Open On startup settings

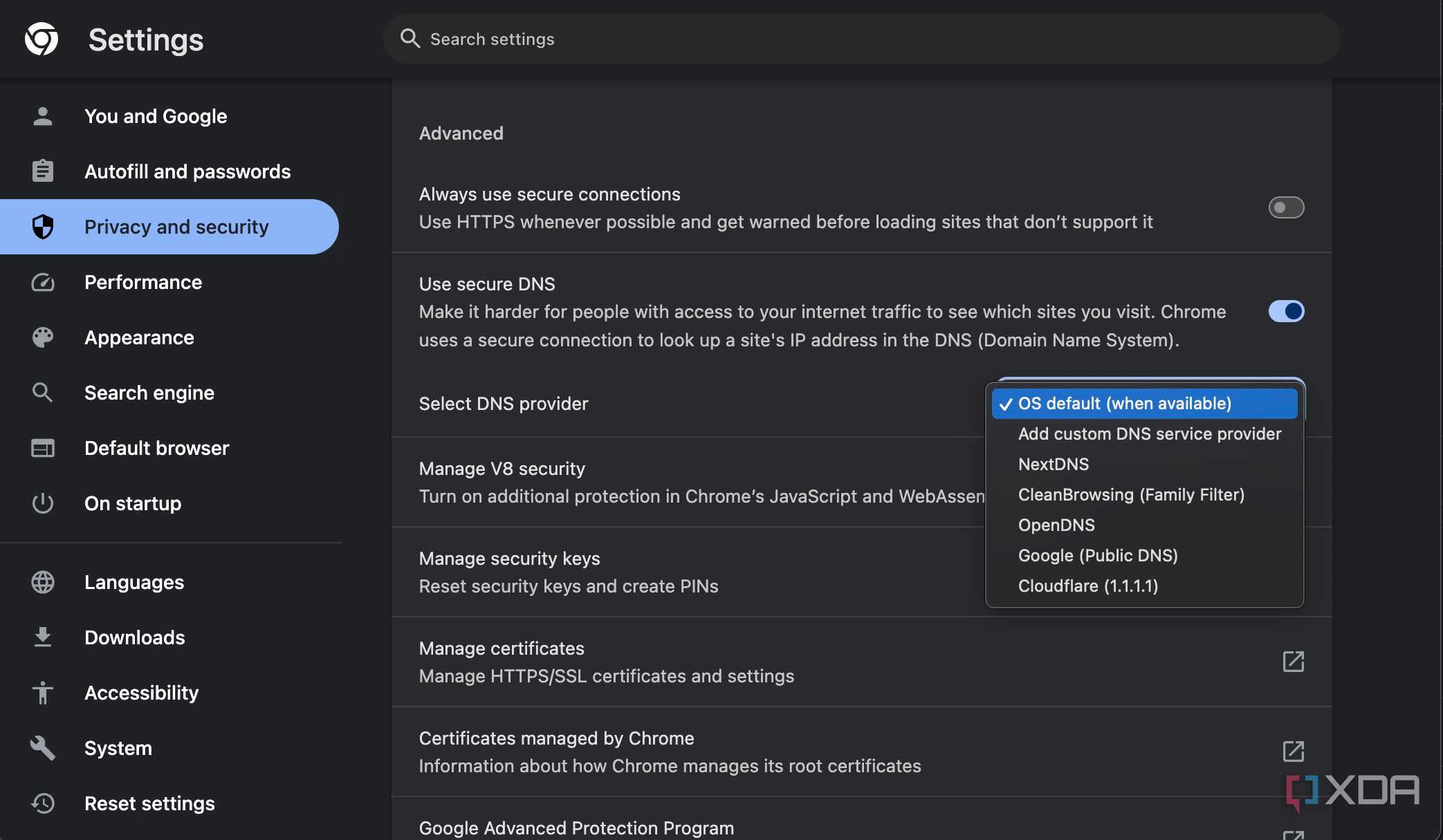click(x=169, y=503)
